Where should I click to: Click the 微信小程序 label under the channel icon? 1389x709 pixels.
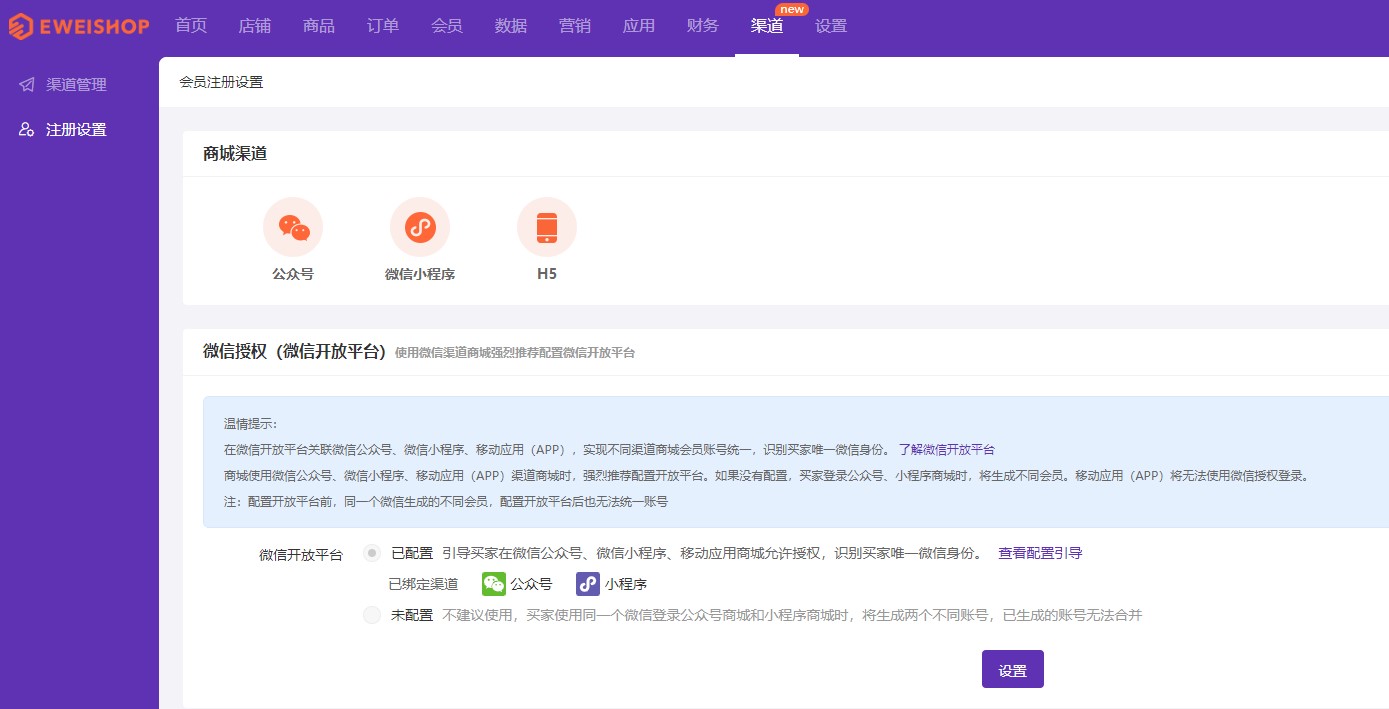(420, 274)
